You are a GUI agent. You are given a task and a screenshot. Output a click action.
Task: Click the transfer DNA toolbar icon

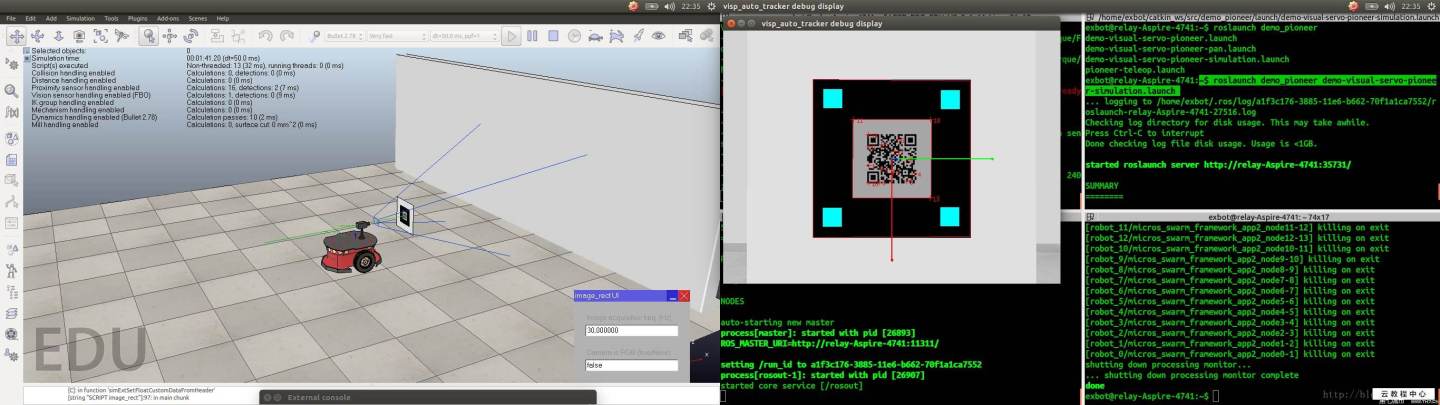click(238, 36)
